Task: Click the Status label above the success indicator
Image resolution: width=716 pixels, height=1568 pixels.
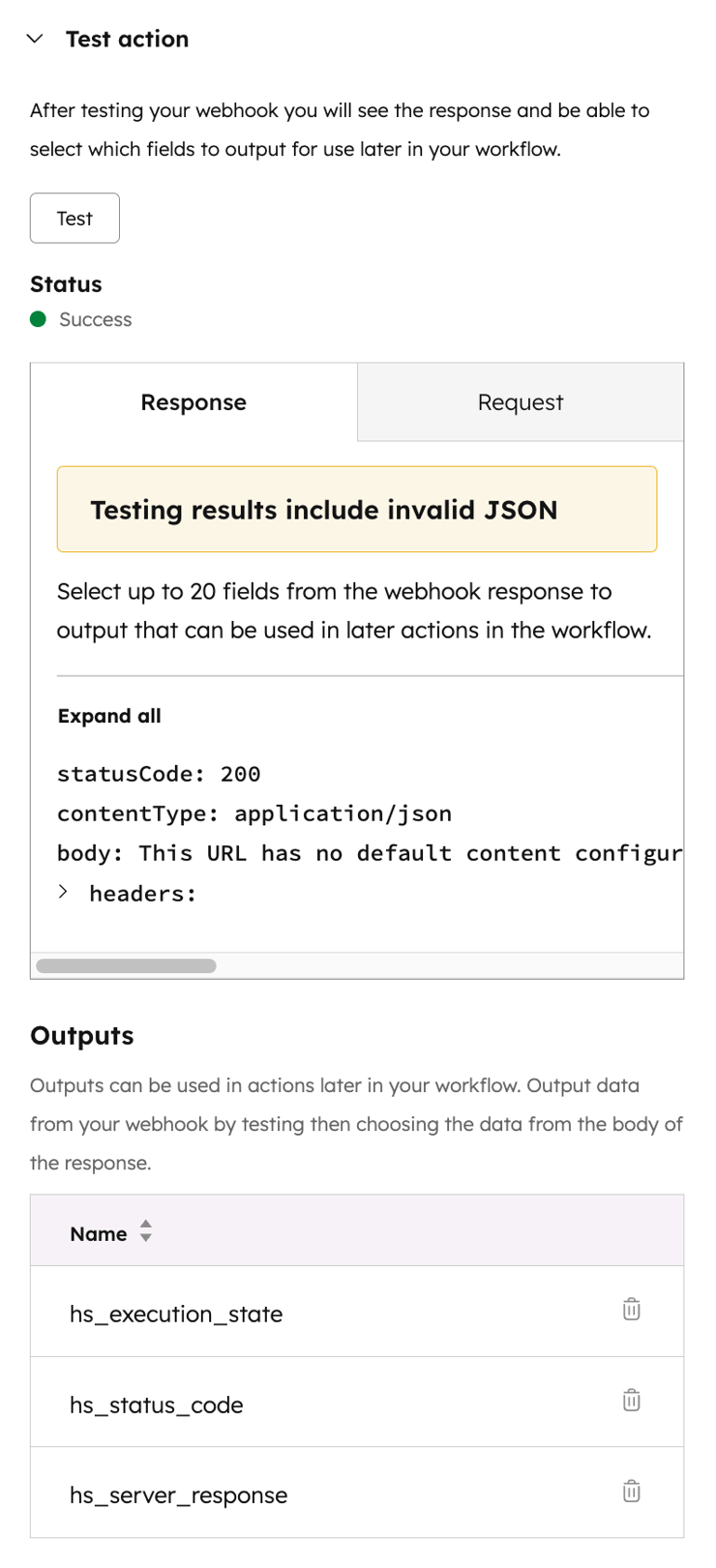Action: point(65,283)
